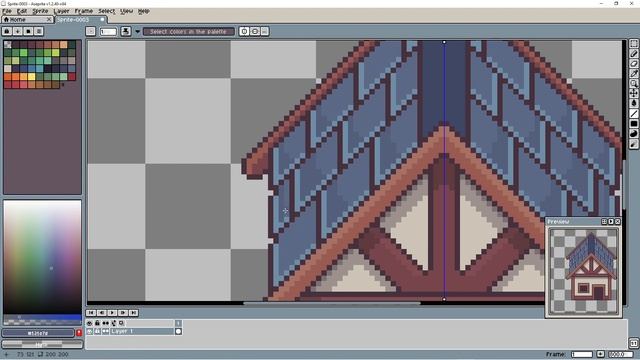Select the Layer 1 row in timeline
Viewport: 640px width, 360px height.
[x=142, y=331]
